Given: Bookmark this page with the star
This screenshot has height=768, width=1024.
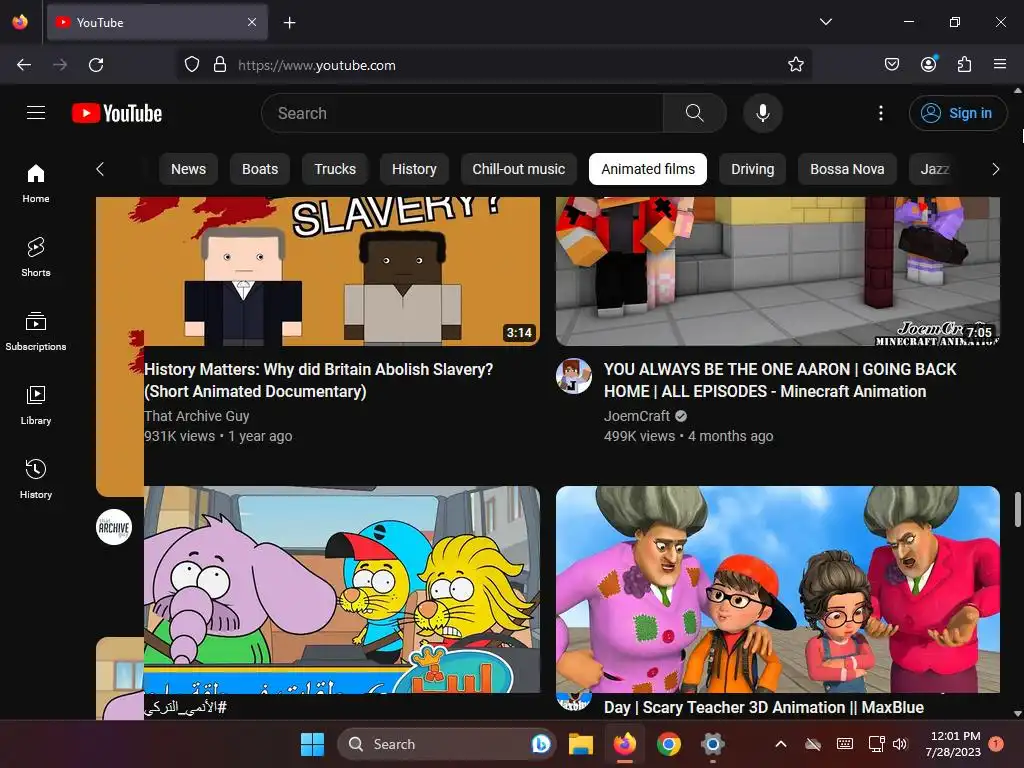Looking at the screenshot, I should click(795, 65).
